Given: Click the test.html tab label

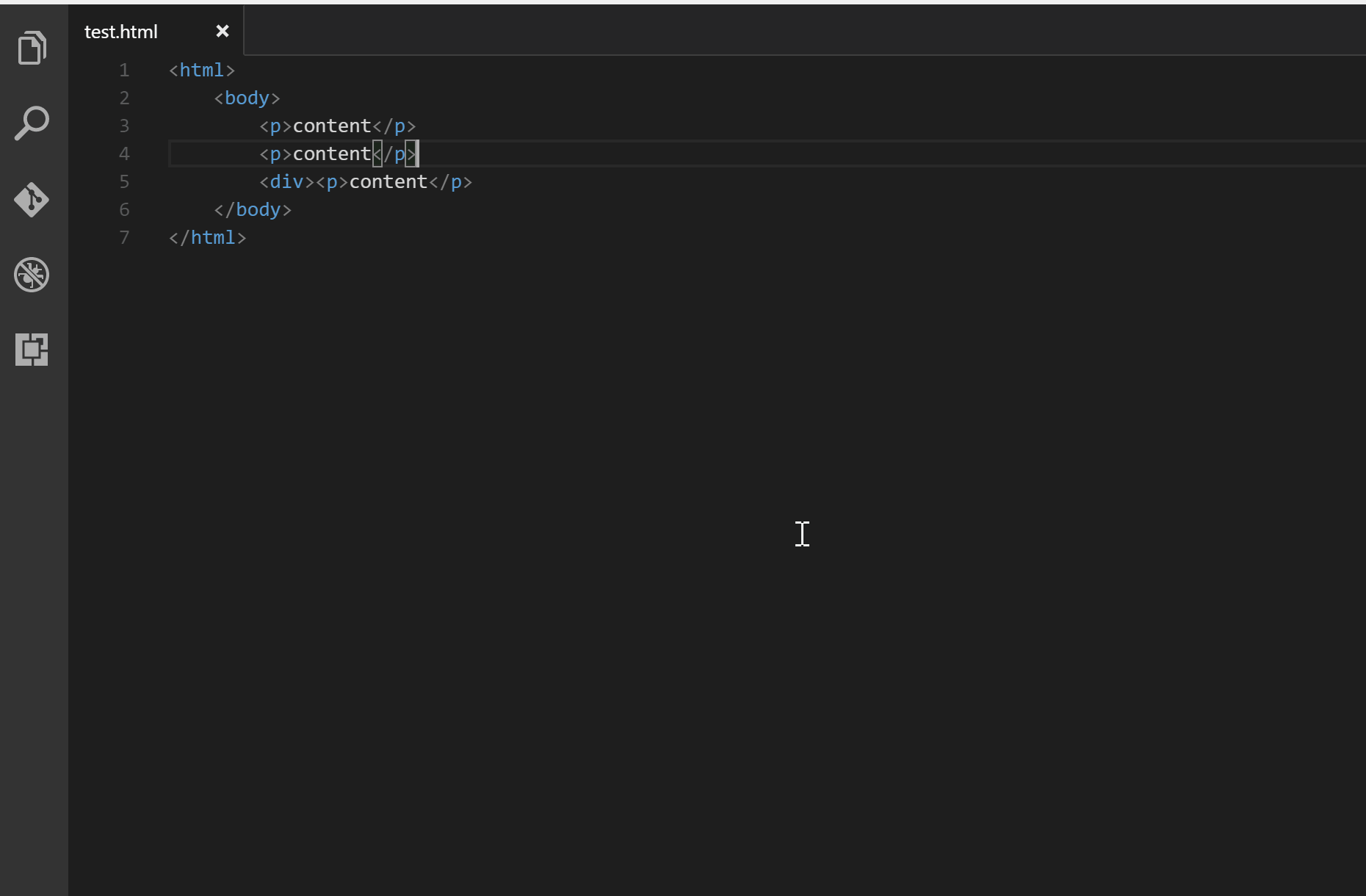Looking at the screenshot, I should click(121, 31).
